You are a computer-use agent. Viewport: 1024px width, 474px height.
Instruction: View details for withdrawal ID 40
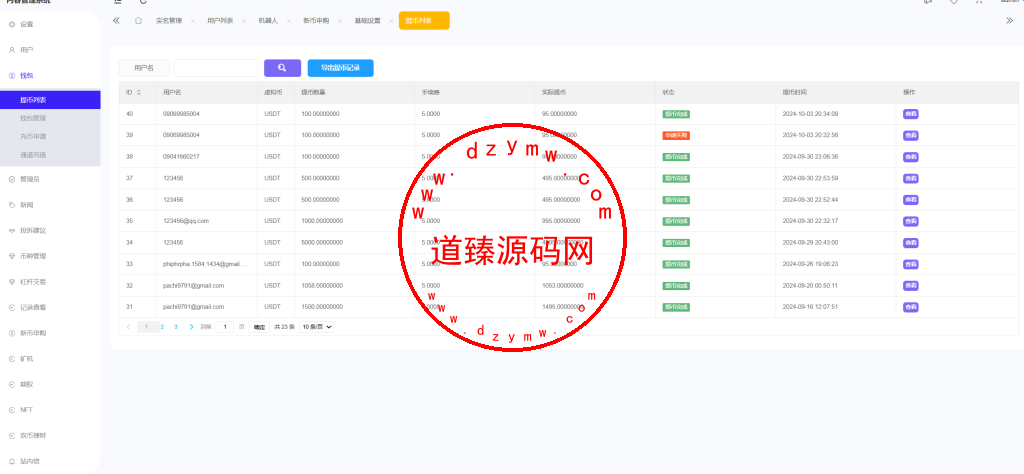(910, 114)
